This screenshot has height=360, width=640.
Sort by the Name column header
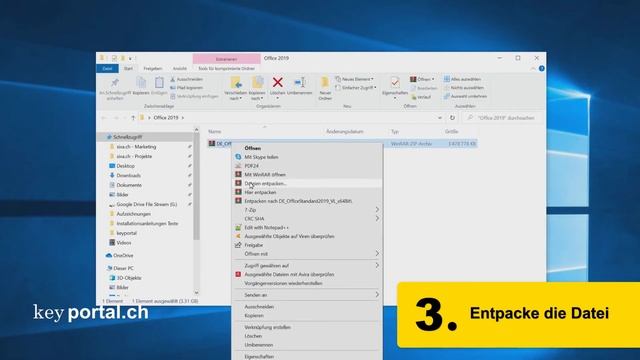215,131
